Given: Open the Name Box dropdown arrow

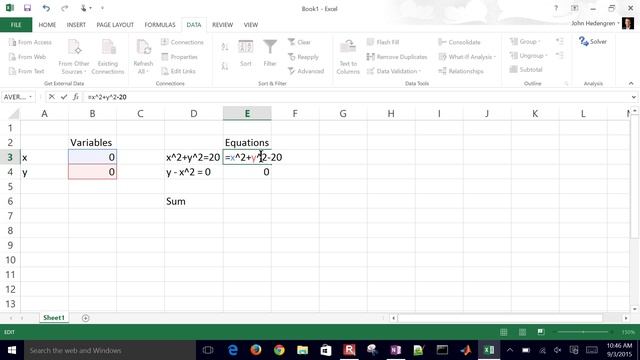Looking at the screenshot, I should 30,97.
